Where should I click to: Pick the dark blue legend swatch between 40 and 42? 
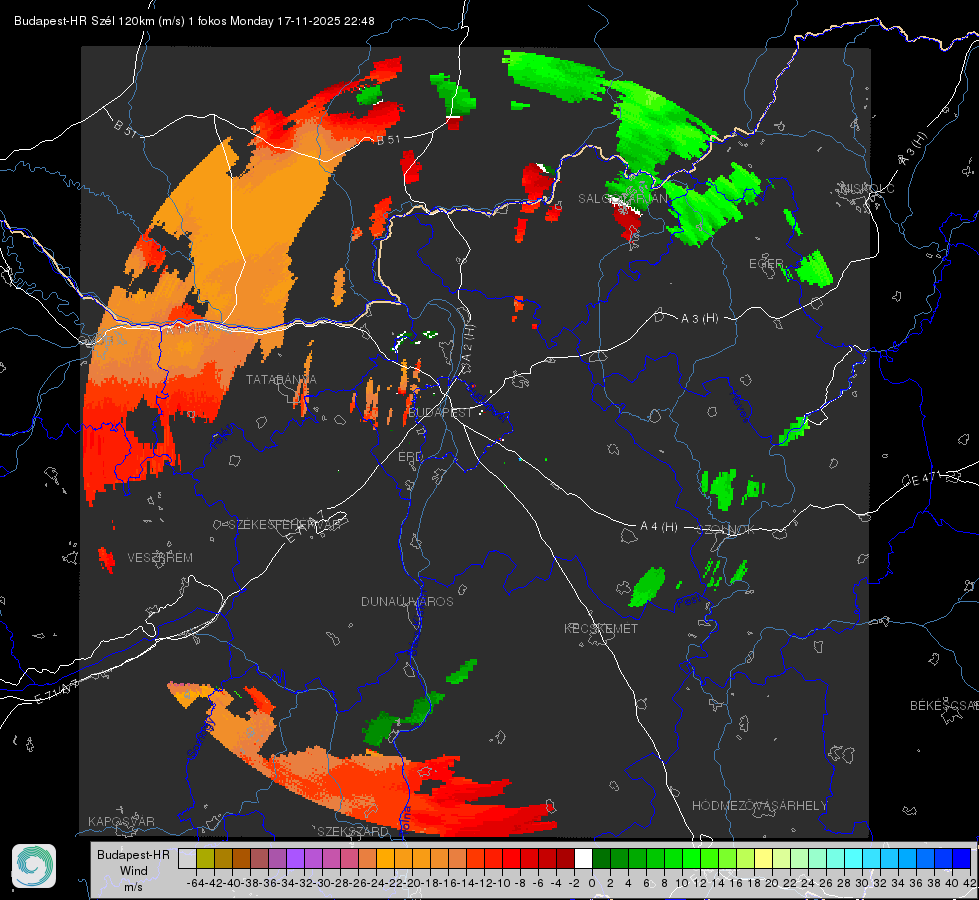pyautogui.click(x=962, y=858)
